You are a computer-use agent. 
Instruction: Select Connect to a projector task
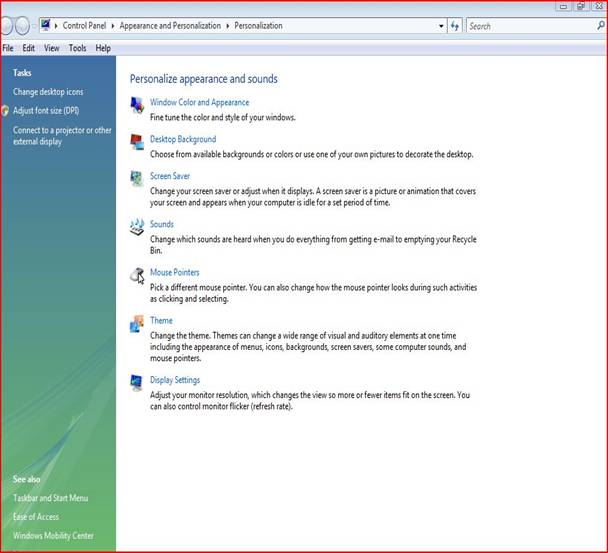pyautogui.click(x=62, y=136)
